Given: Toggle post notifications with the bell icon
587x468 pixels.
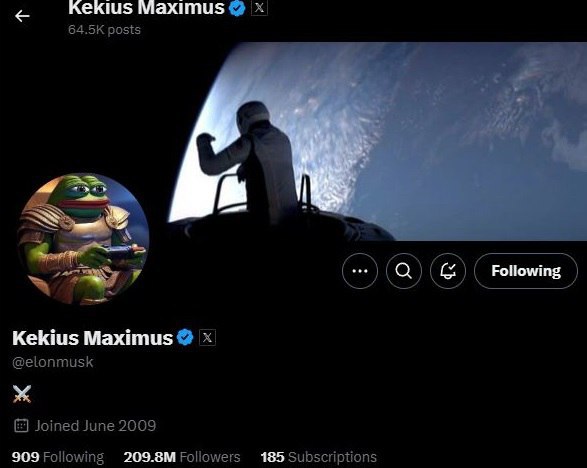Looking at the screenshot, I should click(x=448, y=271).
